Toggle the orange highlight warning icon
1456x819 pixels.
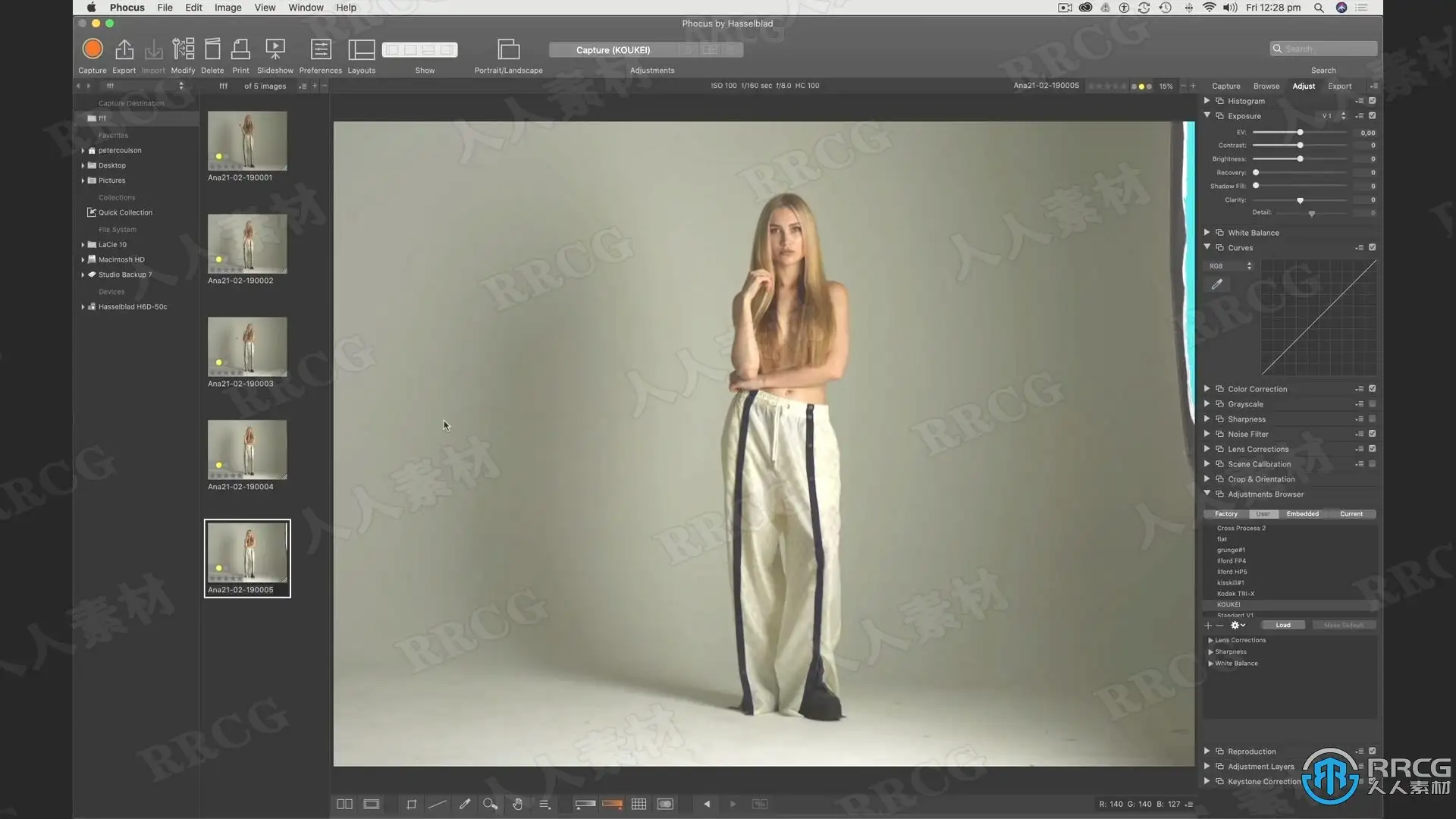click(x=612, y=805)
